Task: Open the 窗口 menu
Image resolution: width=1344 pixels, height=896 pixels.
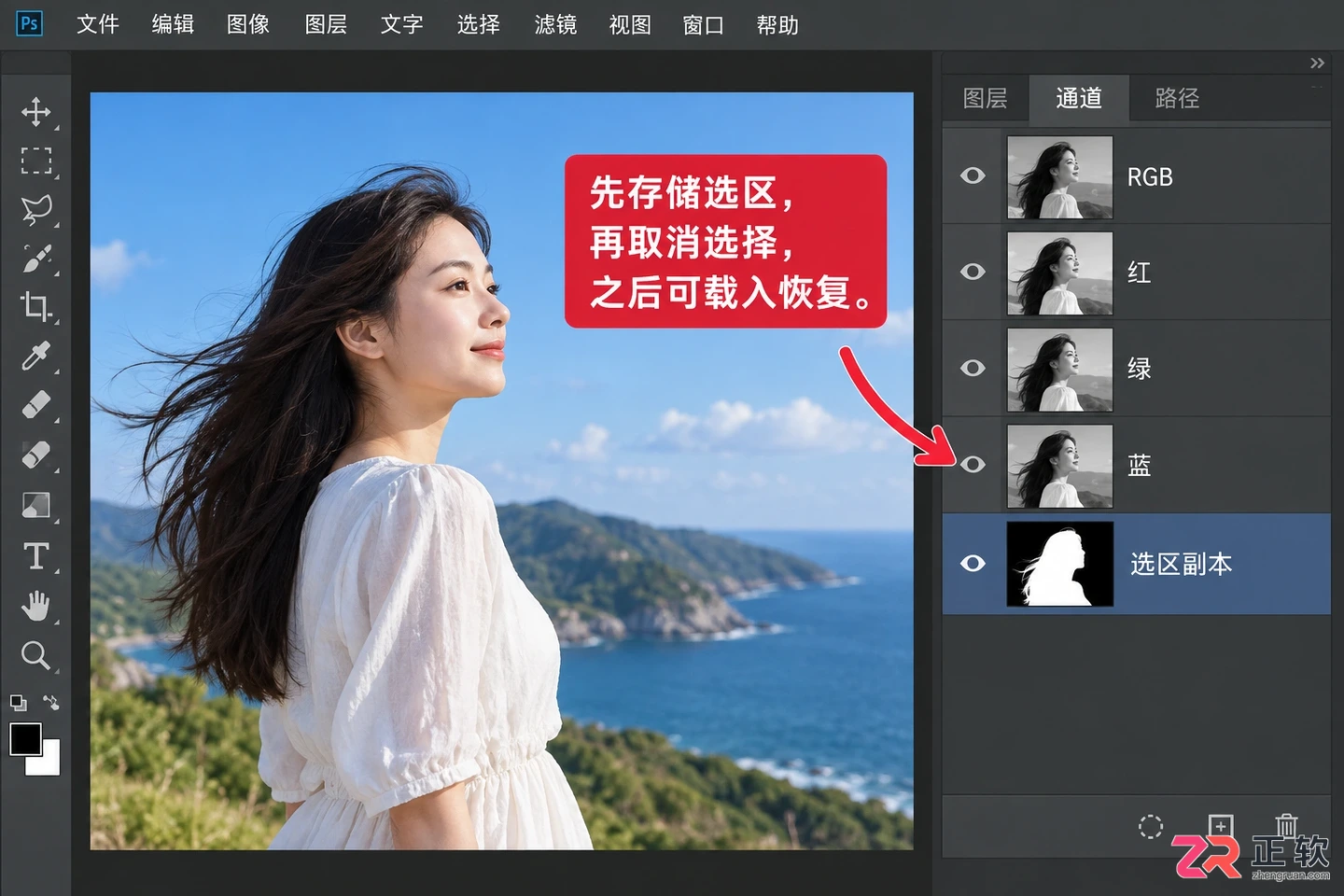Action: (704, 24)
